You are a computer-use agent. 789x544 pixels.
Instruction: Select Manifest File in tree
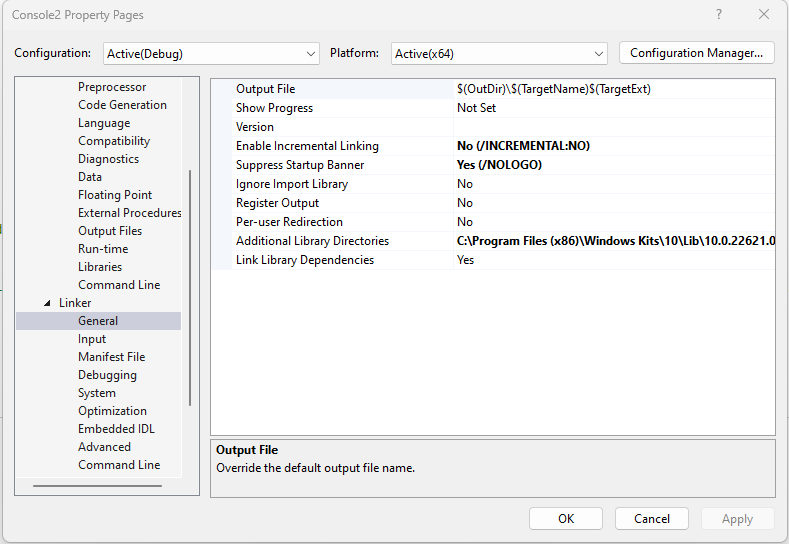point(111,357)
